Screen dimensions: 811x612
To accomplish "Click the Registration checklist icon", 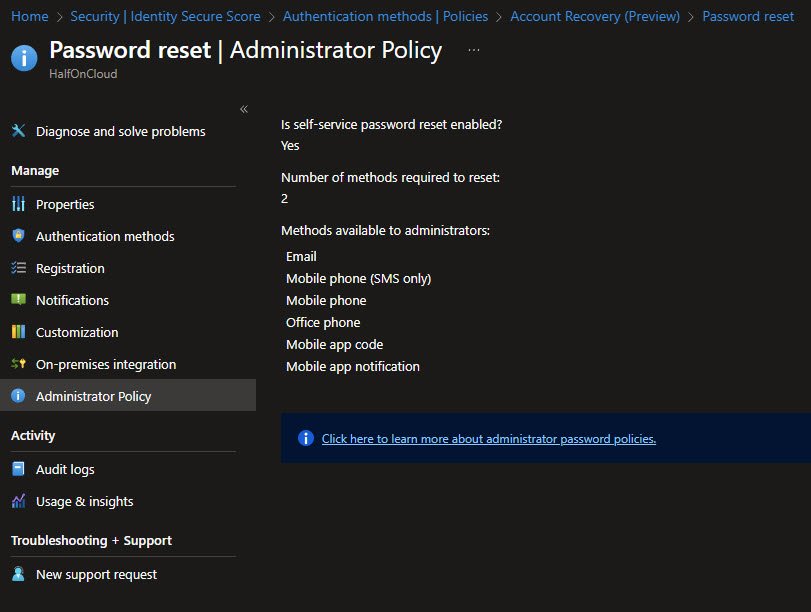I will click(x=18, y=268).
